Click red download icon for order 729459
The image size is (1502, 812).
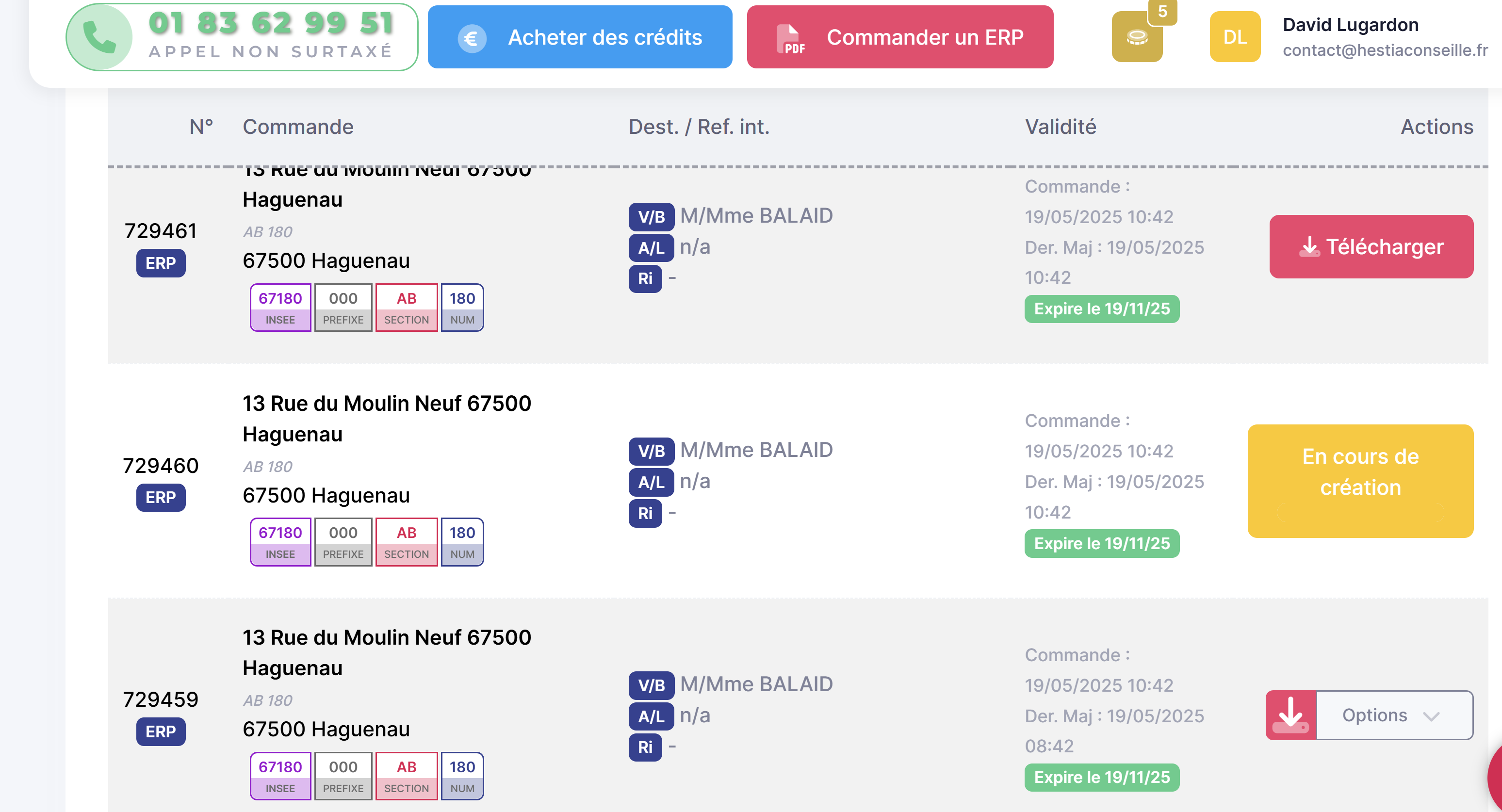coord(1290,715)
